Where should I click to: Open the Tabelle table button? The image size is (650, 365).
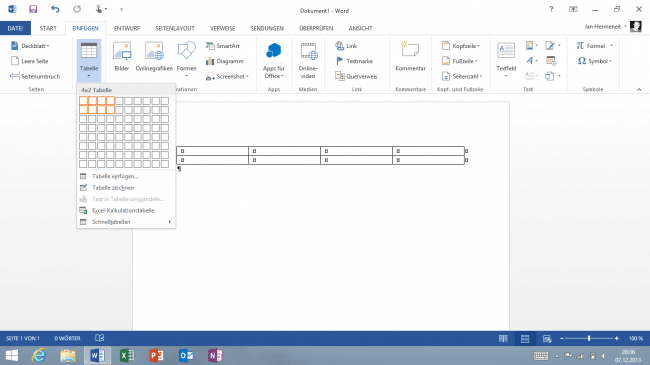point(89,61)
